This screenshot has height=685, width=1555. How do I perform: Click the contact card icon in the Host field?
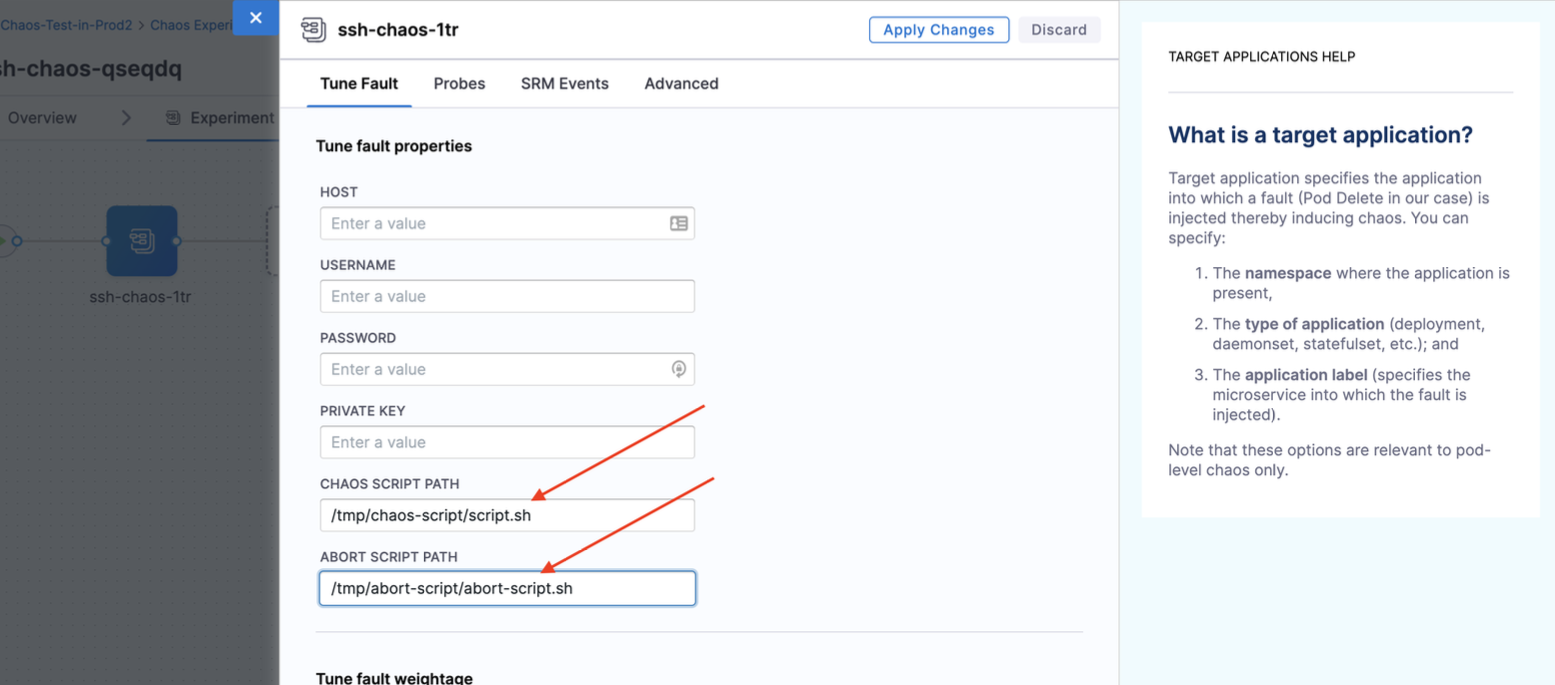(x=678, y=223)
